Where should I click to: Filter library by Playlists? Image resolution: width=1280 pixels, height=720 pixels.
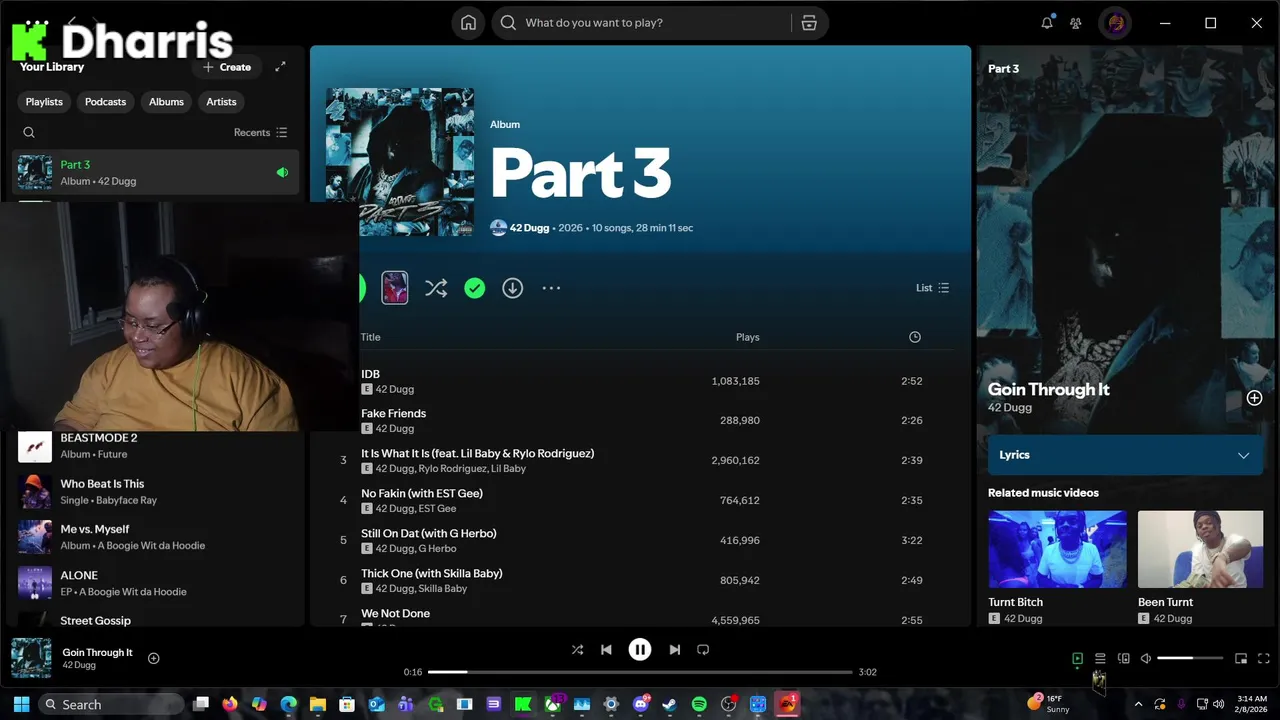pyautogui.click(x=44, y=102)
